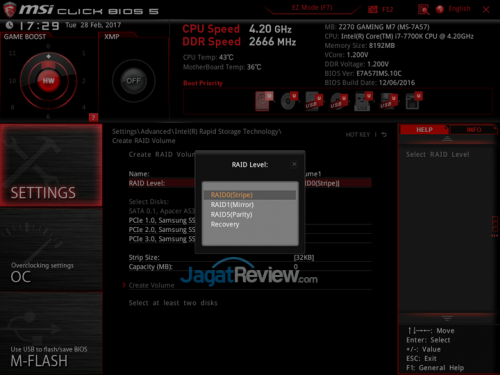The image size is (500, 375).
Task: Click the Game Boost question mark help icon
Action: pyautogui.click(x=93, y=117)
